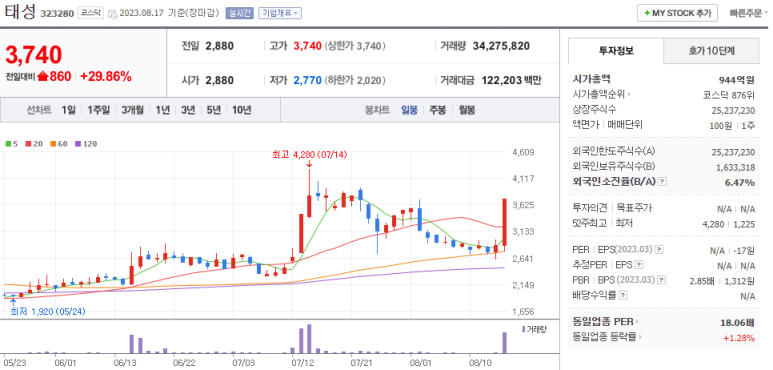This screenshot has width=773, height=370.
Task: Select the 일봉 candlestick chart
Action: pos(409,110)
